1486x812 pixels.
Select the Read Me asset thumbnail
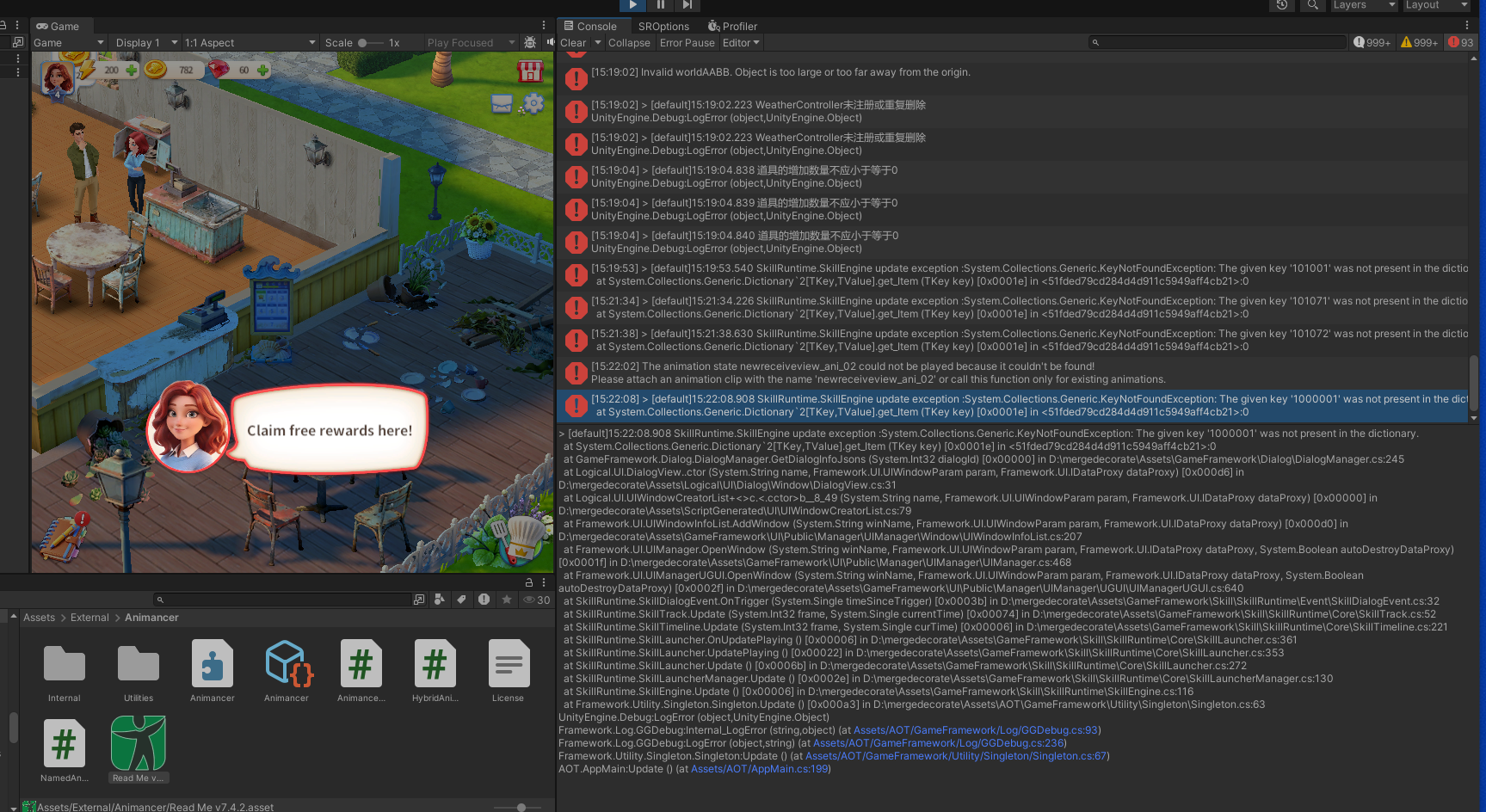pos(138,745)
